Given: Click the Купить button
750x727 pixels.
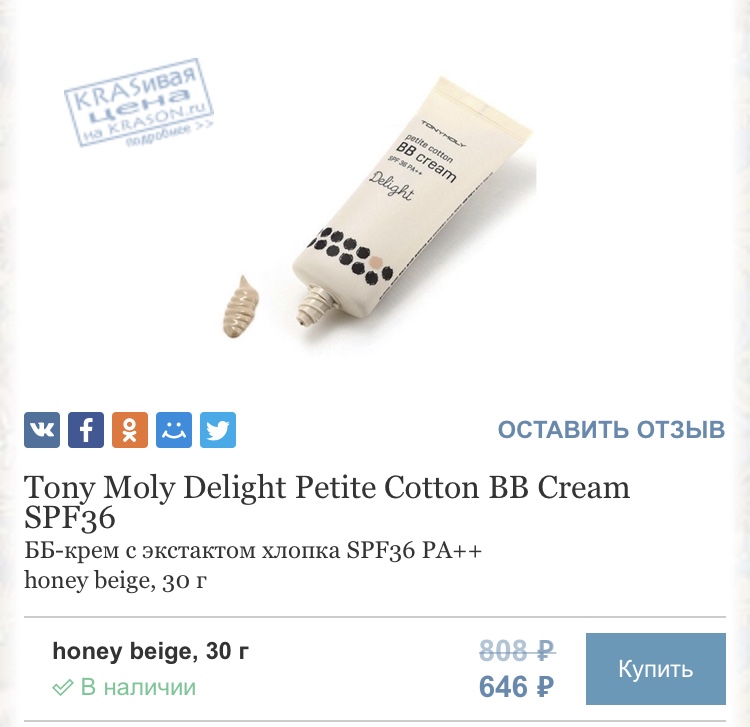Looking at the screenshot, I should [x=656, y=669].
